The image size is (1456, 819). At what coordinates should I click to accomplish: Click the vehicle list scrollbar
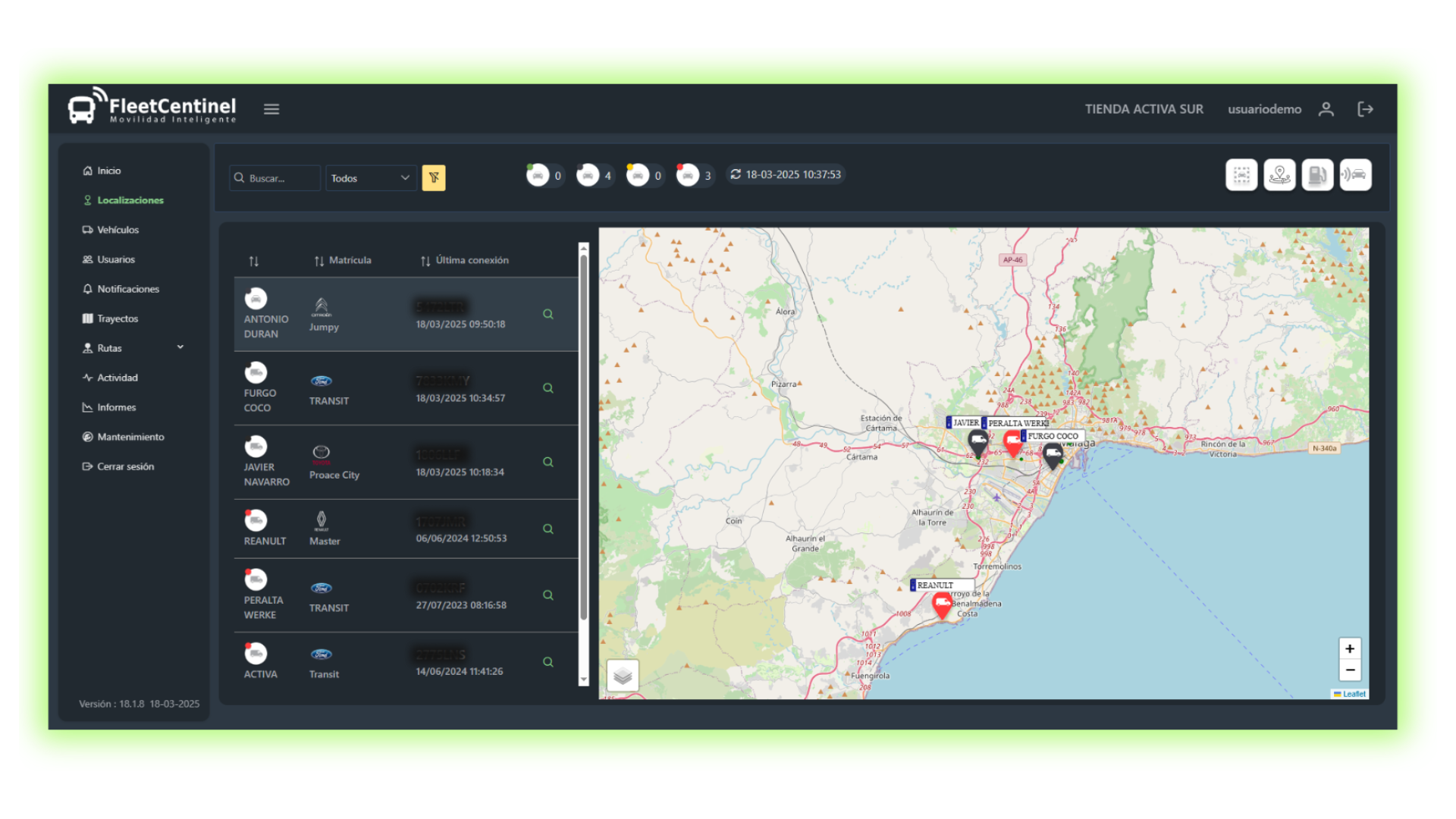tap(583, 437)
